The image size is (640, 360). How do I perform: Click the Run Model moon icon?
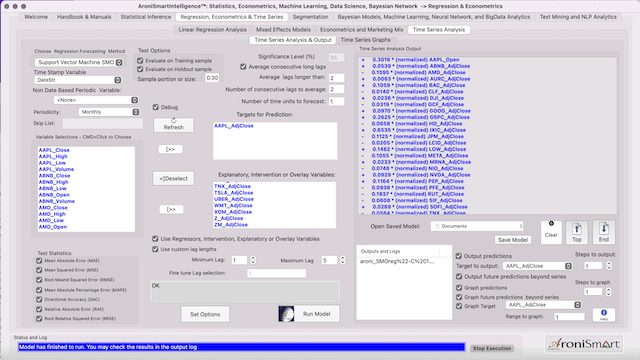286,314
